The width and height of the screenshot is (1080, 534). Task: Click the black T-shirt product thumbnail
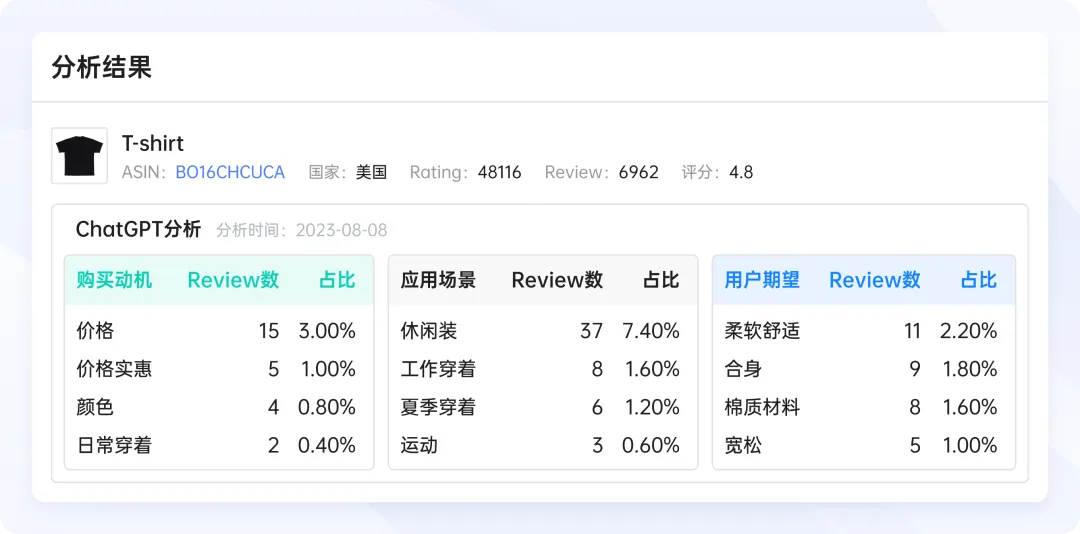coord(79,156)
